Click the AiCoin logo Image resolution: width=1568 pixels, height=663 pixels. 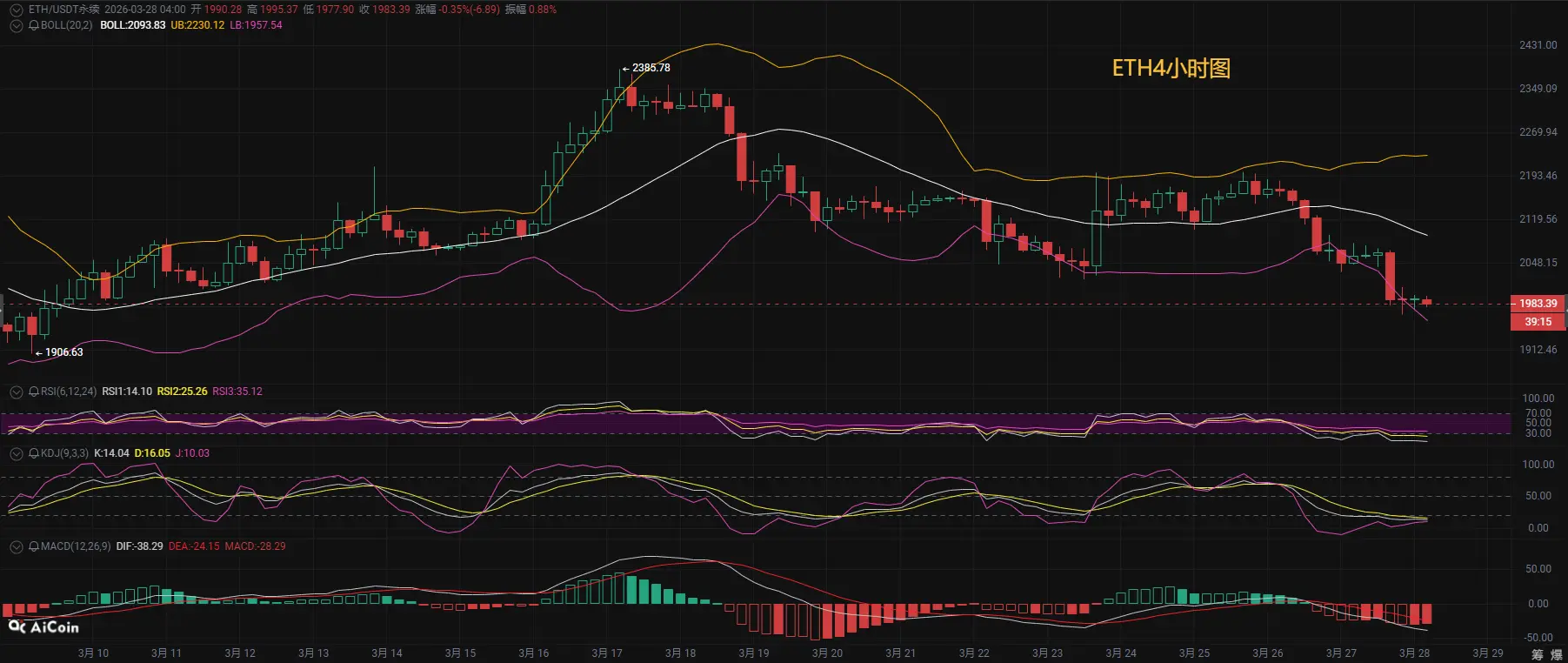tap(43, 626)
